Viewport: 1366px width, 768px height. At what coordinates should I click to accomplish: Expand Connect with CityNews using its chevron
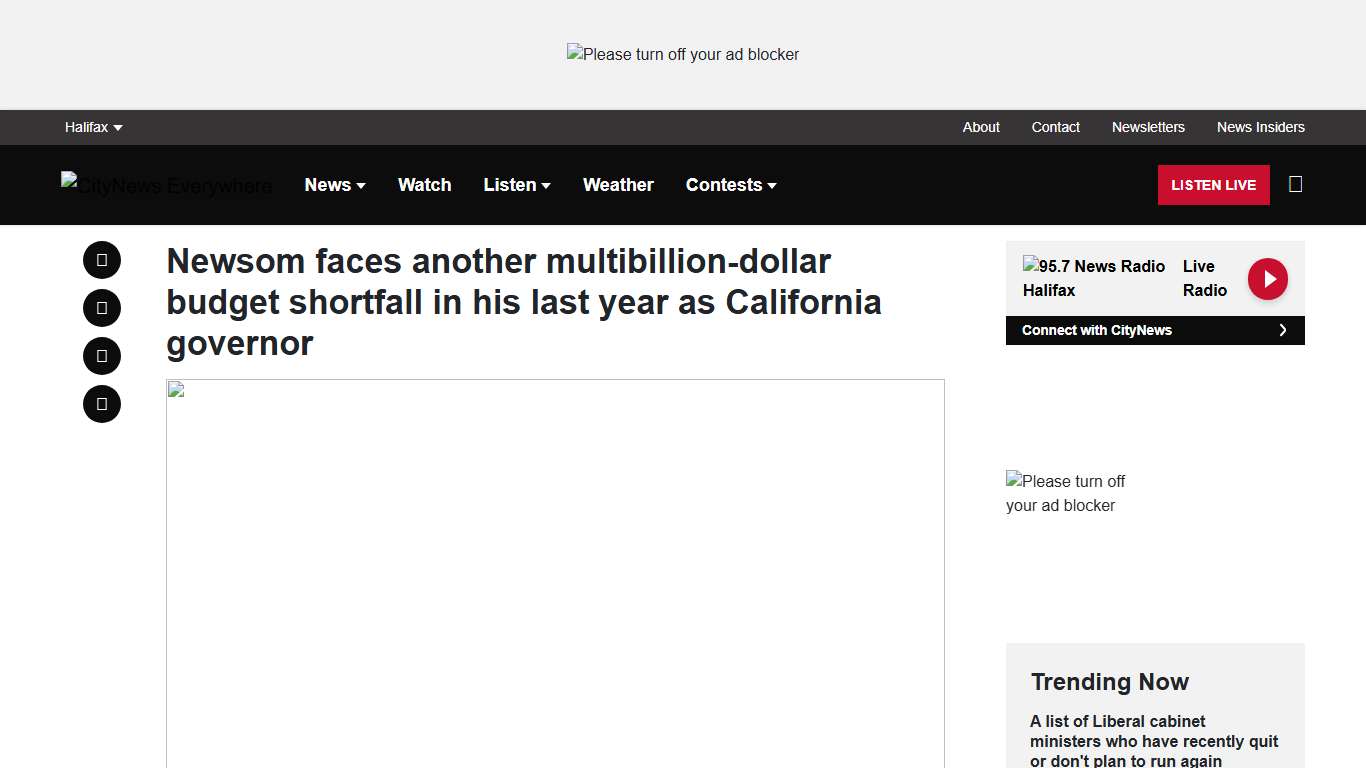1282,330
